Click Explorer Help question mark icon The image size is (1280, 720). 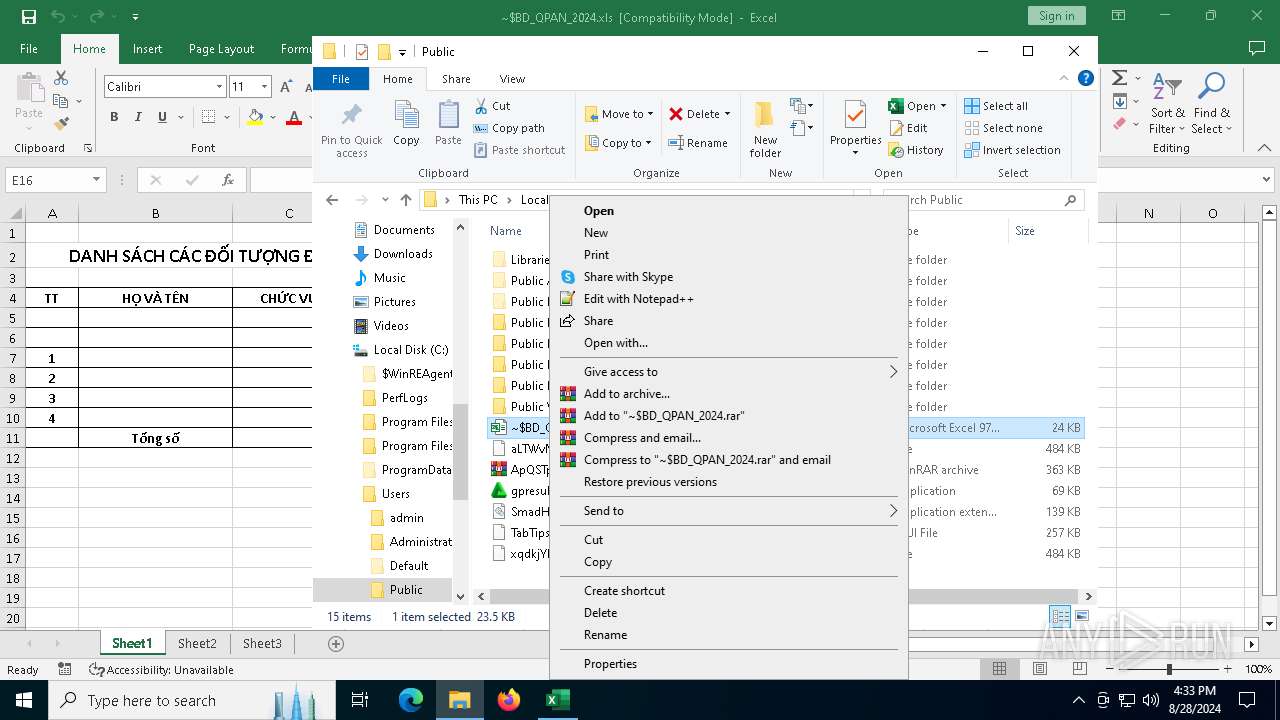pos(1086,78)
